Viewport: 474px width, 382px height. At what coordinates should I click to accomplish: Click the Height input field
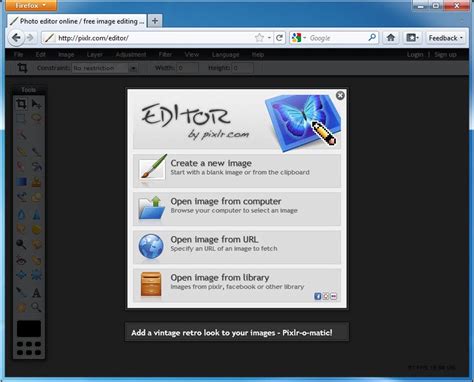point(242,68)
